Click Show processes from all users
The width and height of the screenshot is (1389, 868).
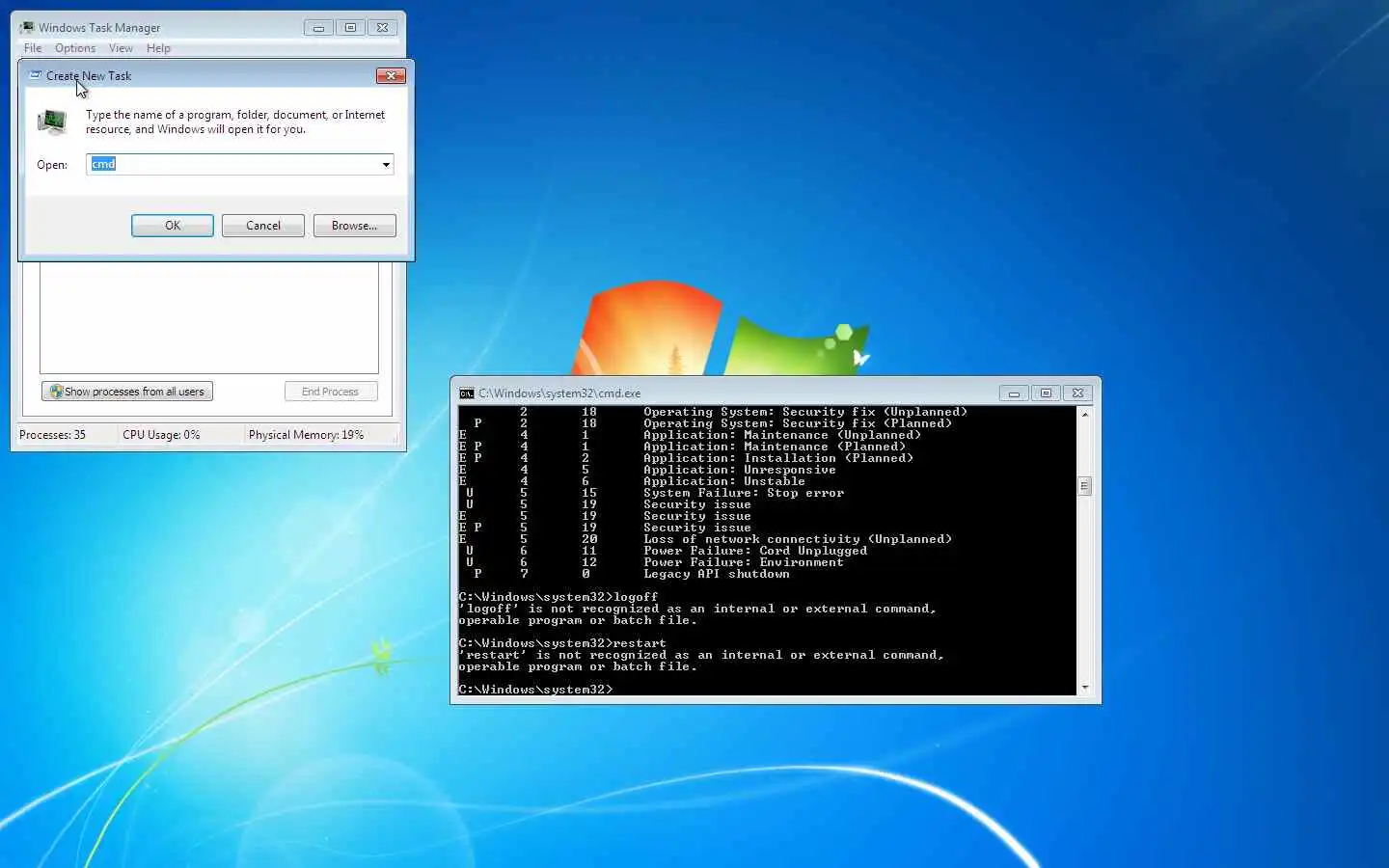tap(127, 392)
